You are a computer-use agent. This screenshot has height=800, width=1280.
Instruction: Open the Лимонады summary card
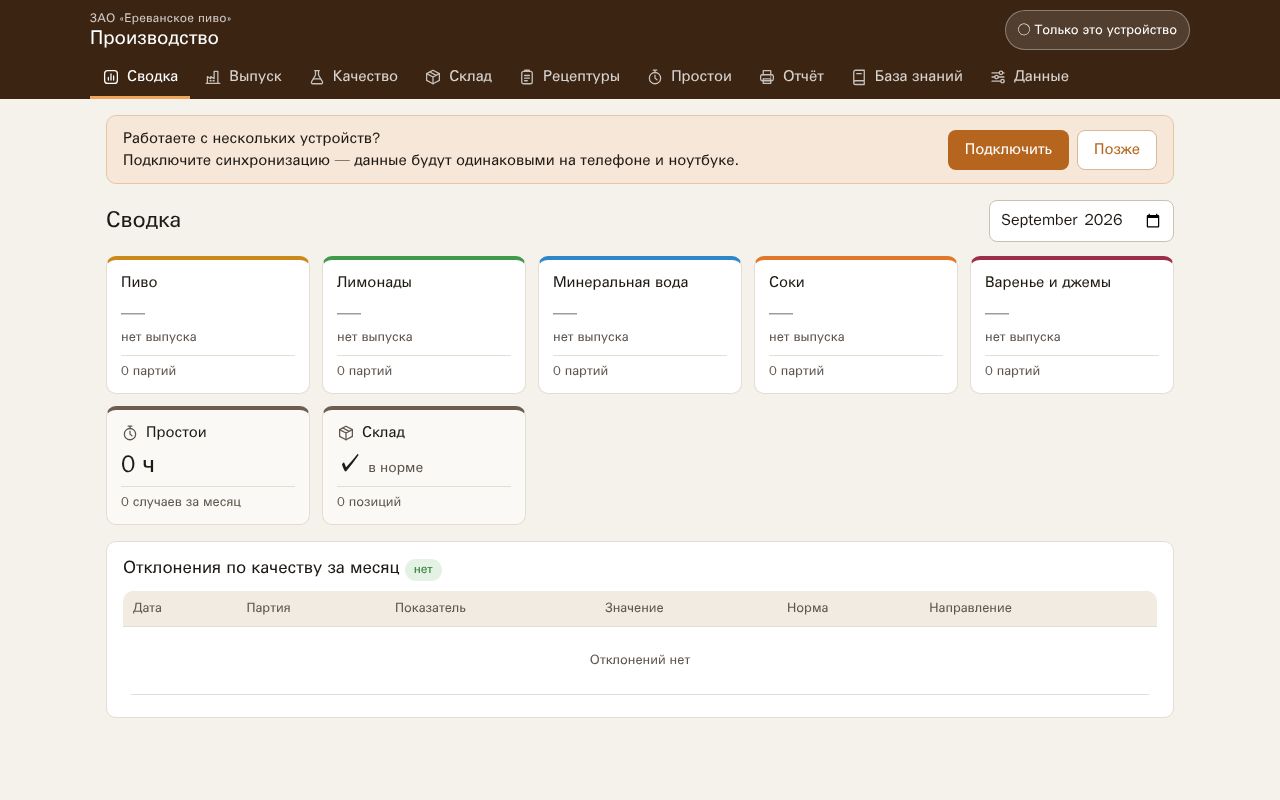point(424,325)
